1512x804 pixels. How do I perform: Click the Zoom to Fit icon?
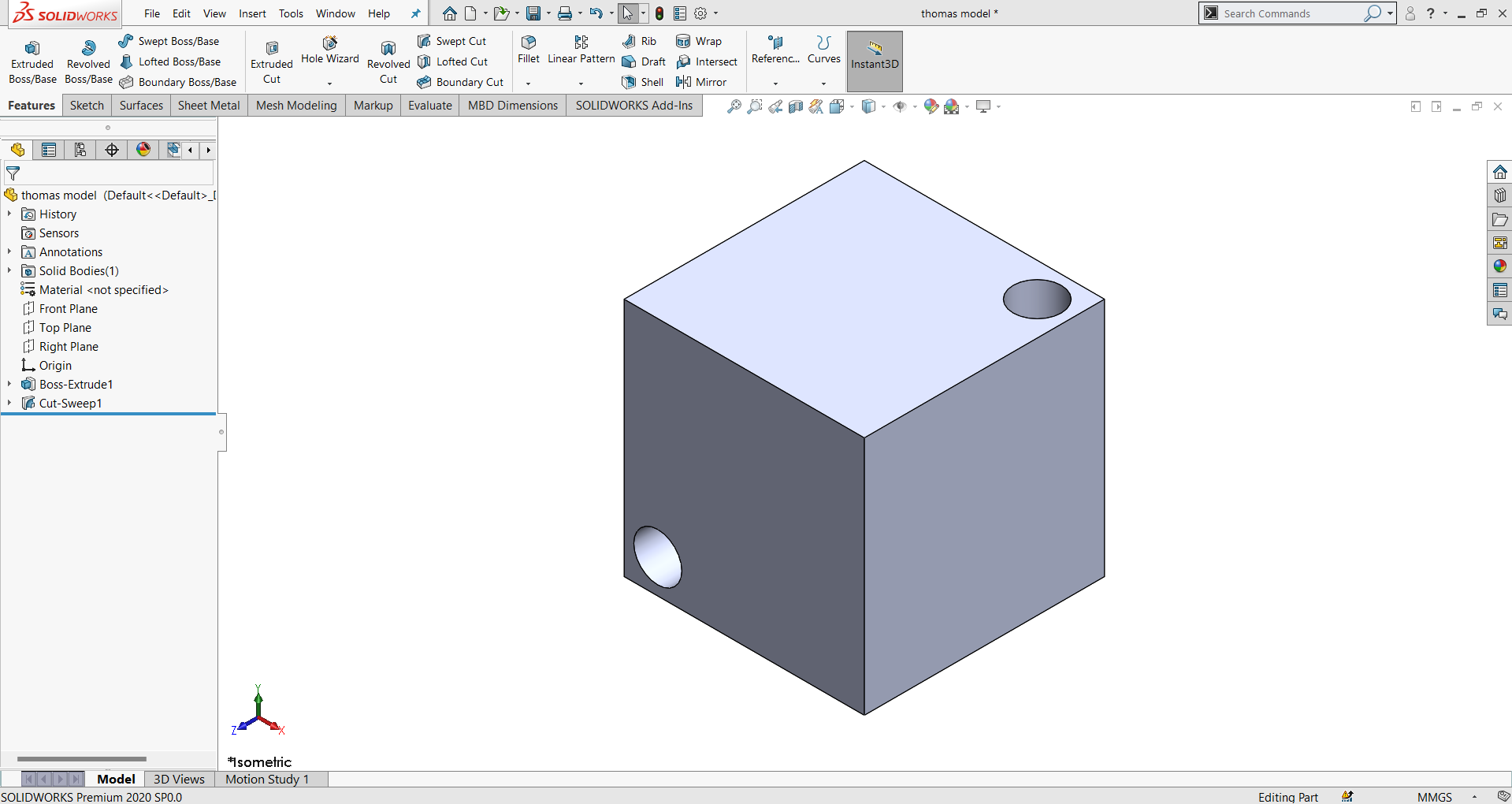[x=734, y=106]
